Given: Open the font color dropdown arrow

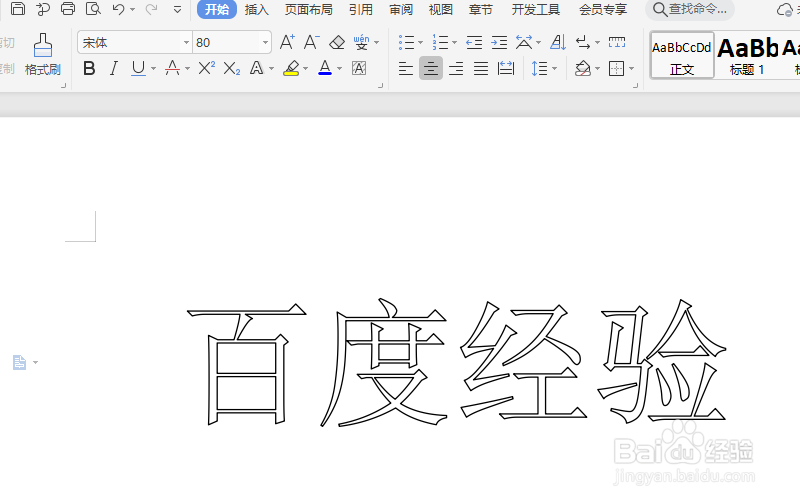Looking at the screenshot, I should [x=340, y=68].
